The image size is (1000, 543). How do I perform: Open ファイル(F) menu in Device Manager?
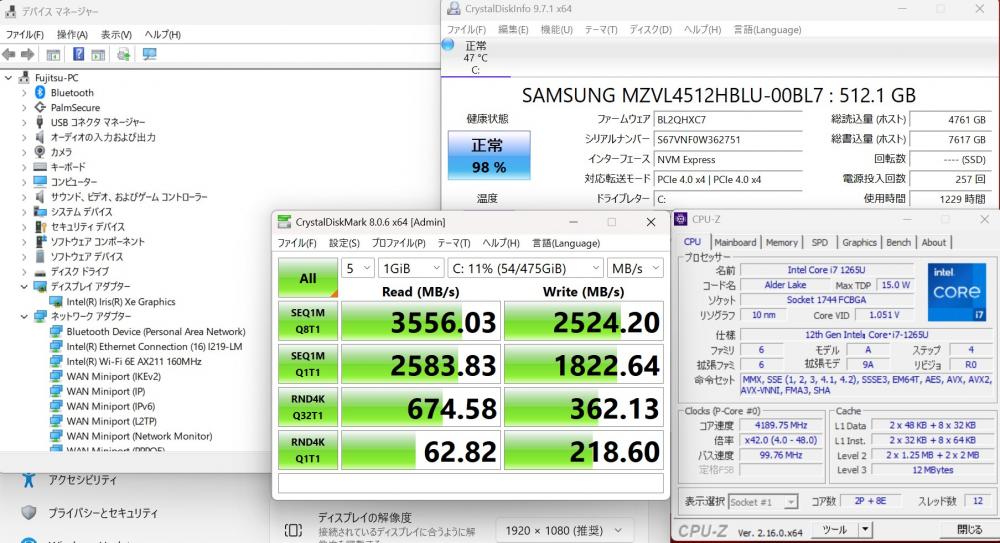(x=25, y=34)
